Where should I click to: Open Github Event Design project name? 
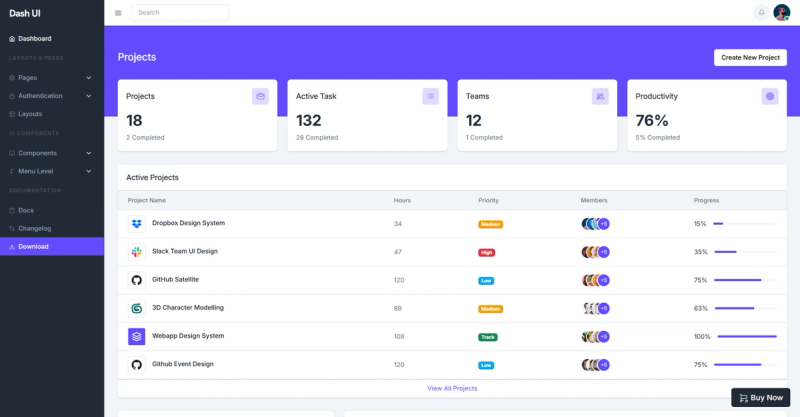[x=183, y=364]
